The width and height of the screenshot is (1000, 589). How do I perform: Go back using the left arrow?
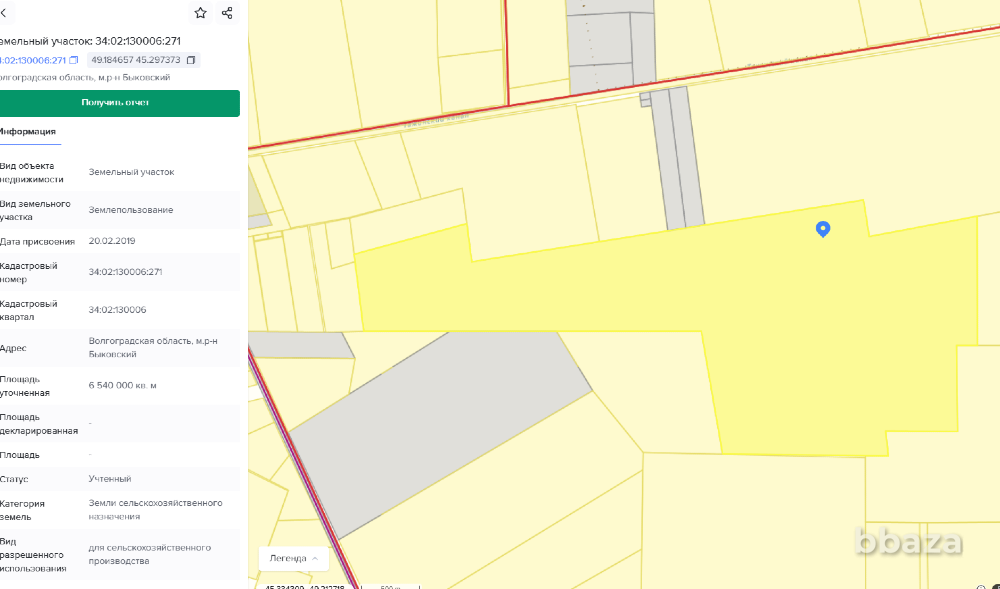coord(5,13)
